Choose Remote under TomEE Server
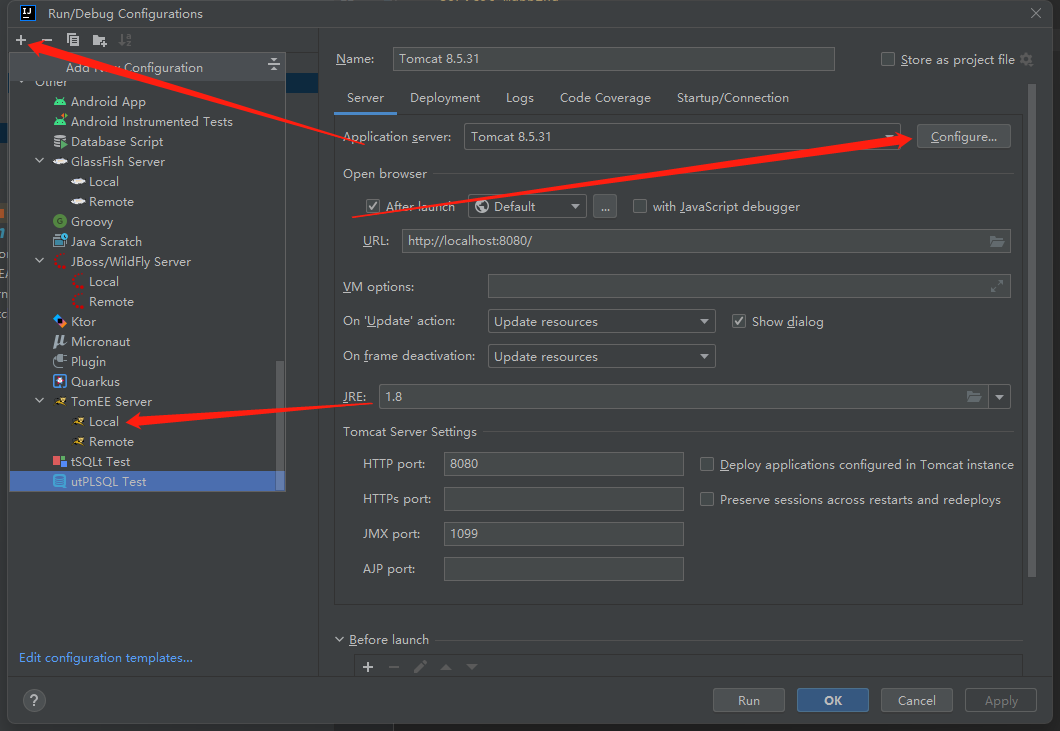This screenshot has height=731, width=1060. click(x=111, y=442)
